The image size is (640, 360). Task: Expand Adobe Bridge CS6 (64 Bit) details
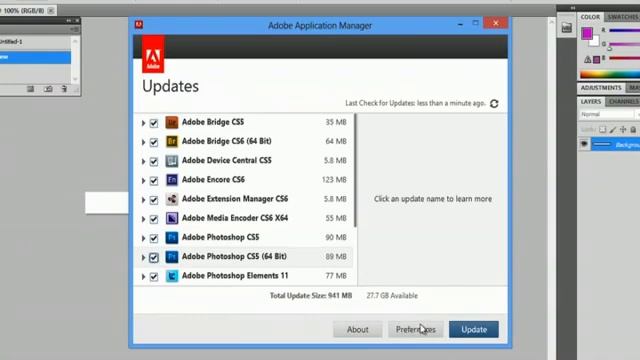pos(143,142)
